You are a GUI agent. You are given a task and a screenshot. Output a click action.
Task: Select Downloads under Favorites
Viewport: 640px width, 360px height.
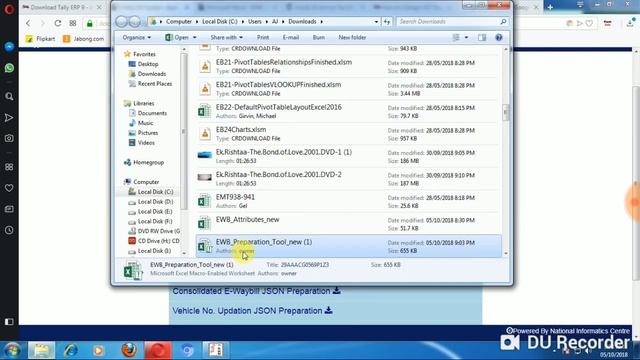pyautogui.click(x=151, y=74)
